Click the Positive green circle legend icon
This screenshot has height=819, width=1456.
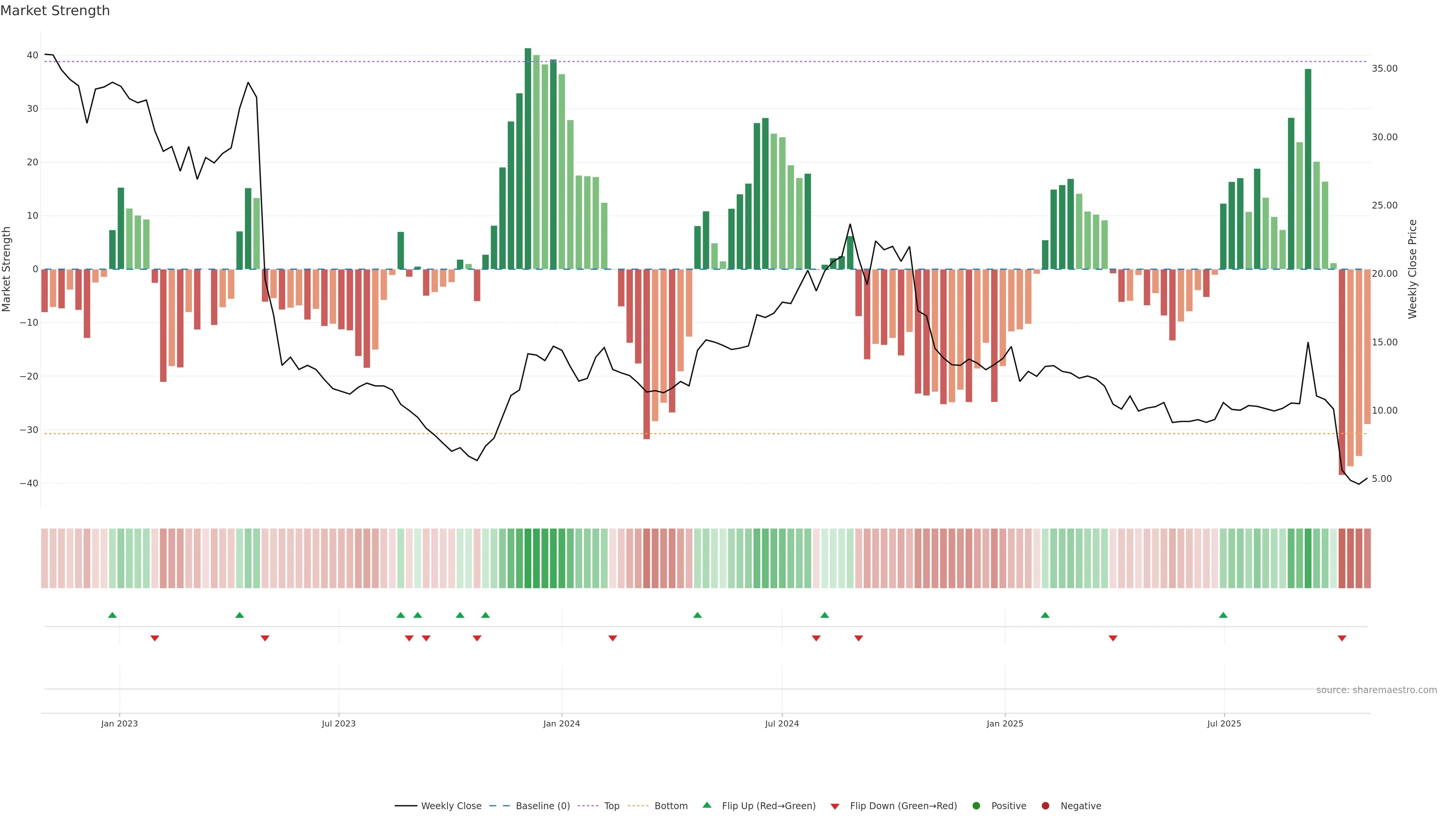tap(976, 806)
